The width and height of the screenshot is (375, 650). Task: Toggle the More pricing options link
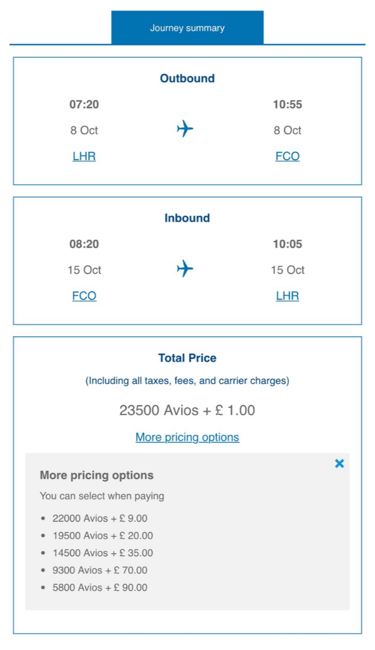187,437
